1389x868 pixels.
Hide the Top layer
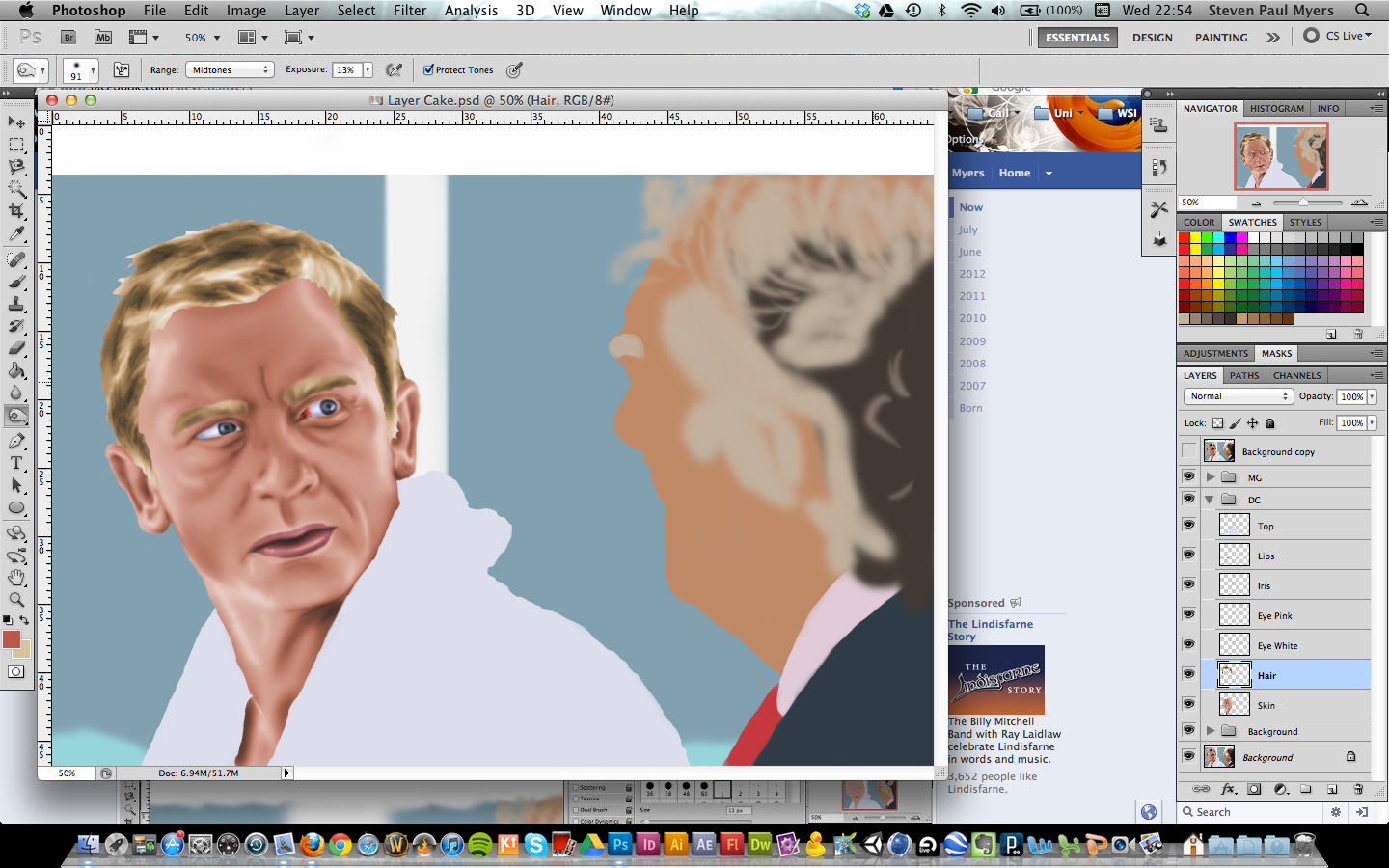[x=1188, y=525]
